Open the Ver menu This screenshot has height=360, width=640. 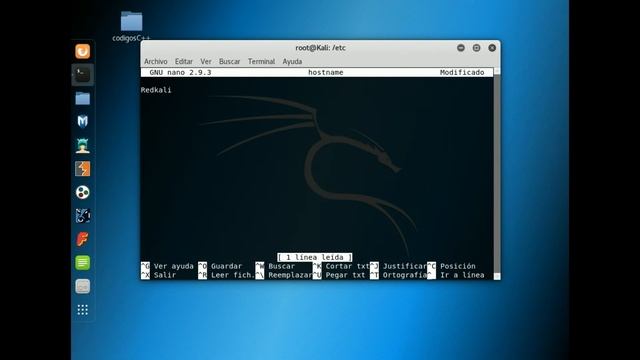(x=206, y=62)
